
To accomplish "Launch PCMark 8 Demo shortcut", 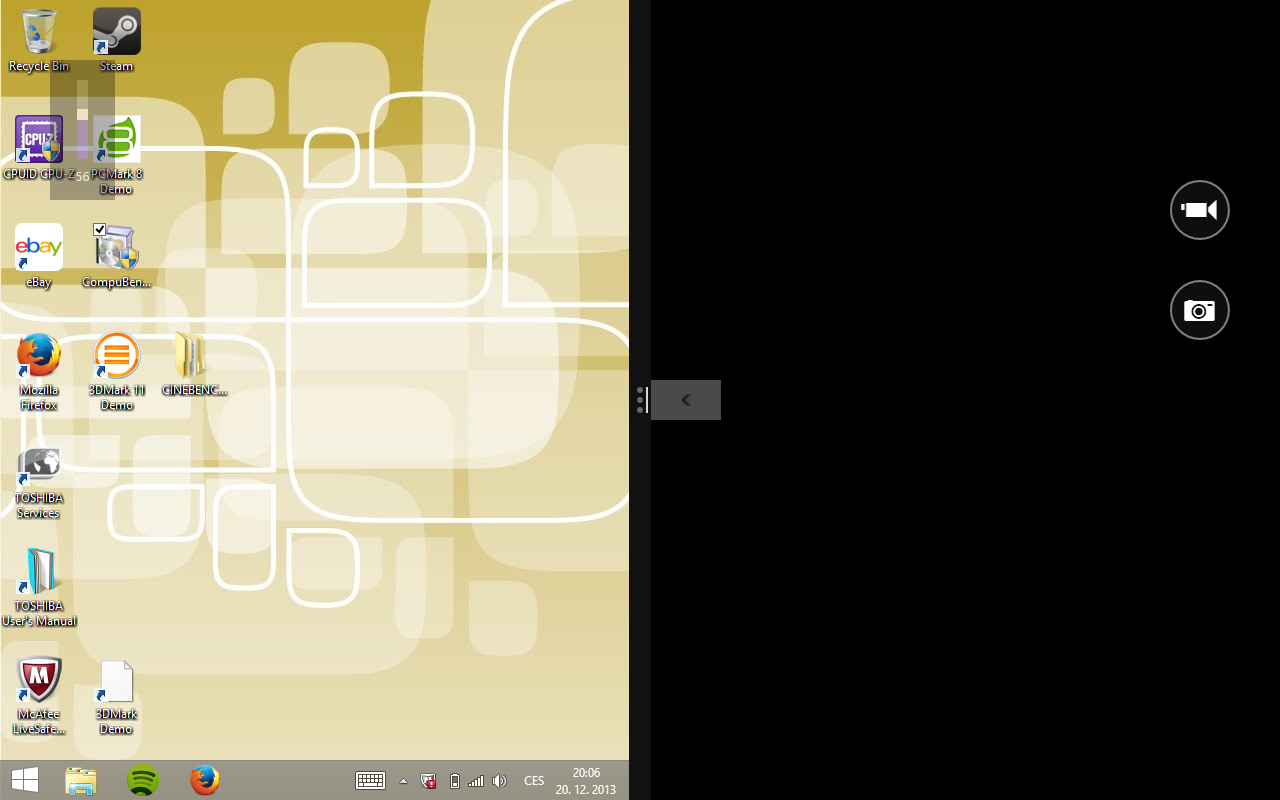I will click(116, 155).
